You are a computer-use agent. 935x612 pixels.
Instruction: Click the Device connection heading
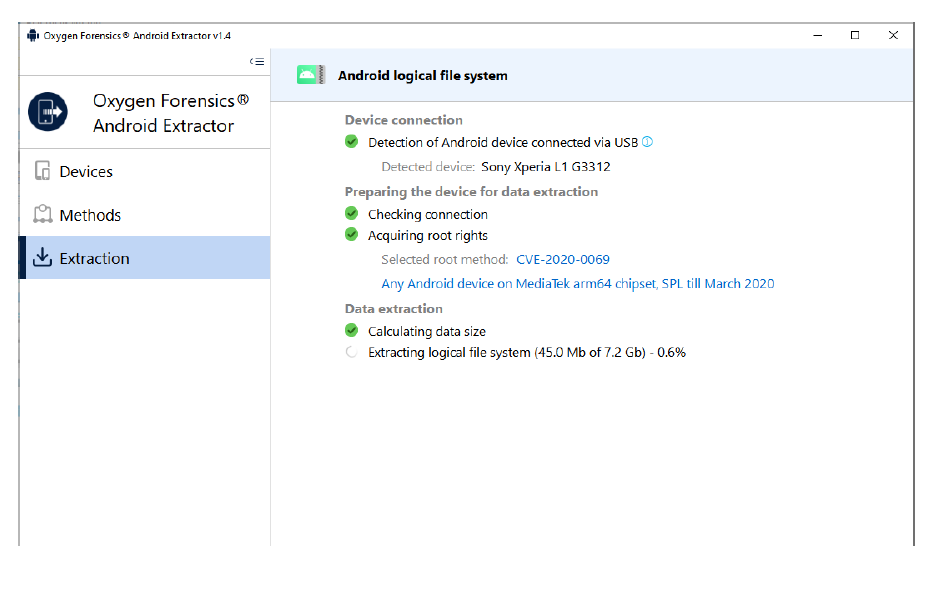403,120
